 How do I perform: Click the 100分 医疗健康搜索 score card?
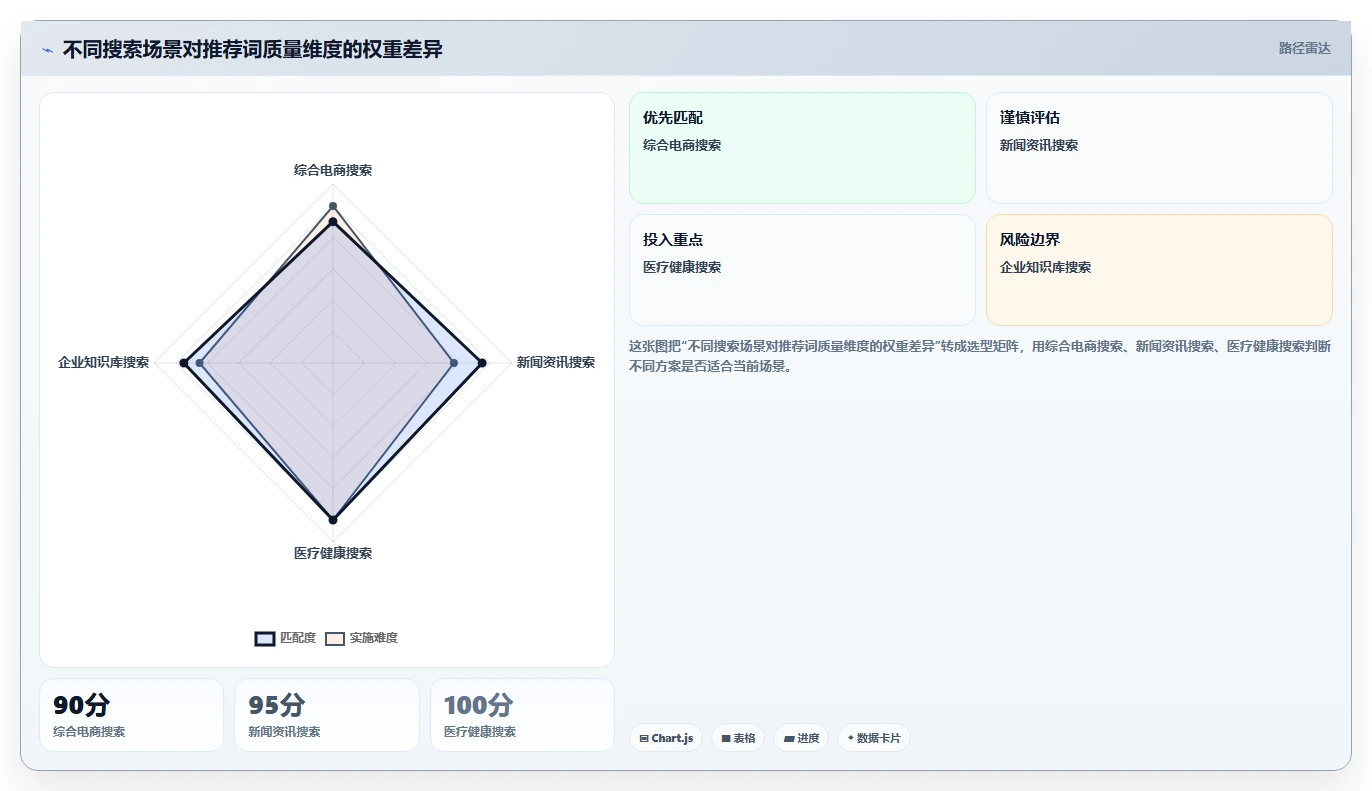click(x=522, y=715)
